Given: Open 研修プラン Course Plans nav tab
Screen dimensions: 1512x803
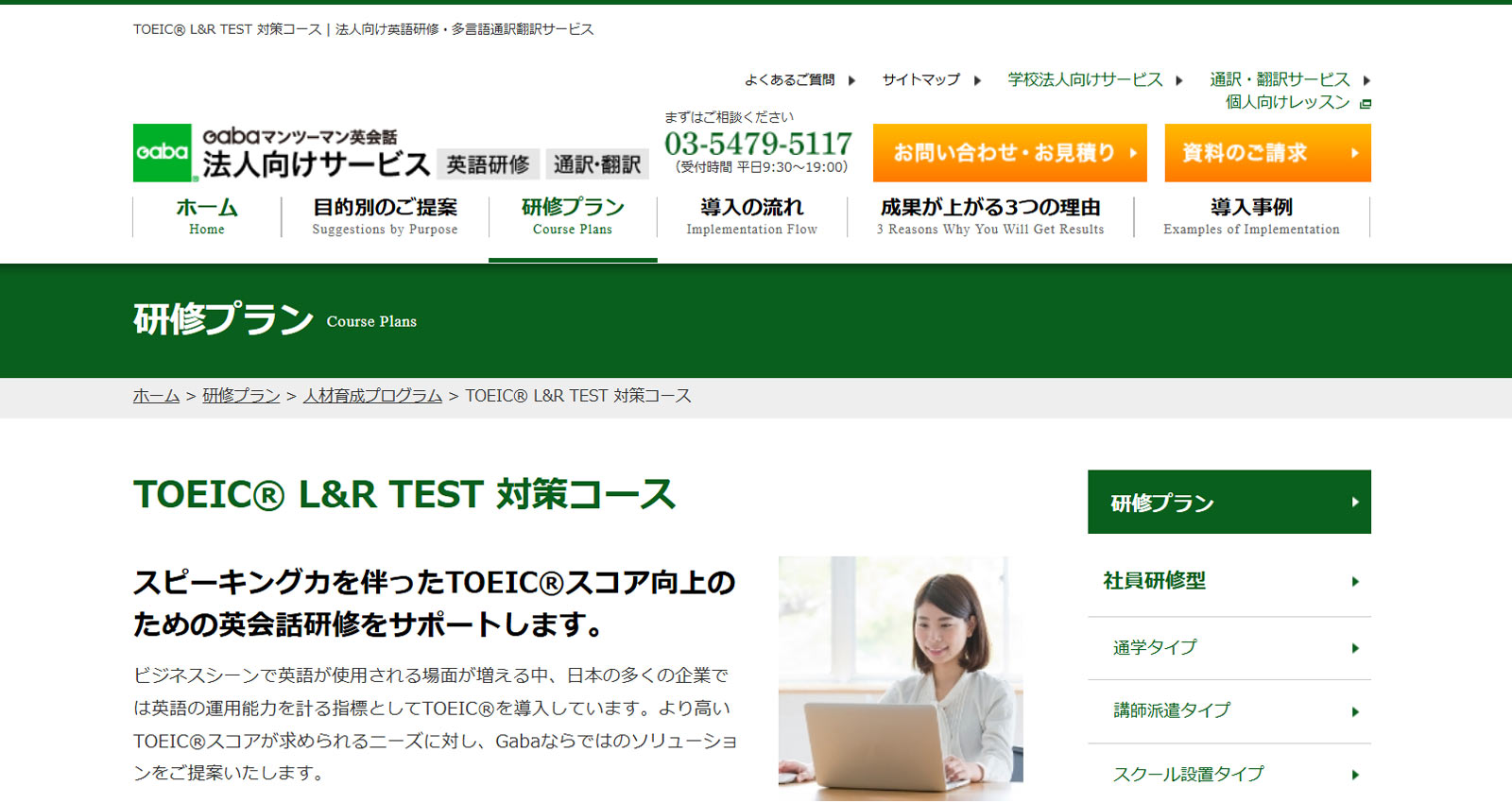Looking at the screenshot, I should tap(573, 216).
